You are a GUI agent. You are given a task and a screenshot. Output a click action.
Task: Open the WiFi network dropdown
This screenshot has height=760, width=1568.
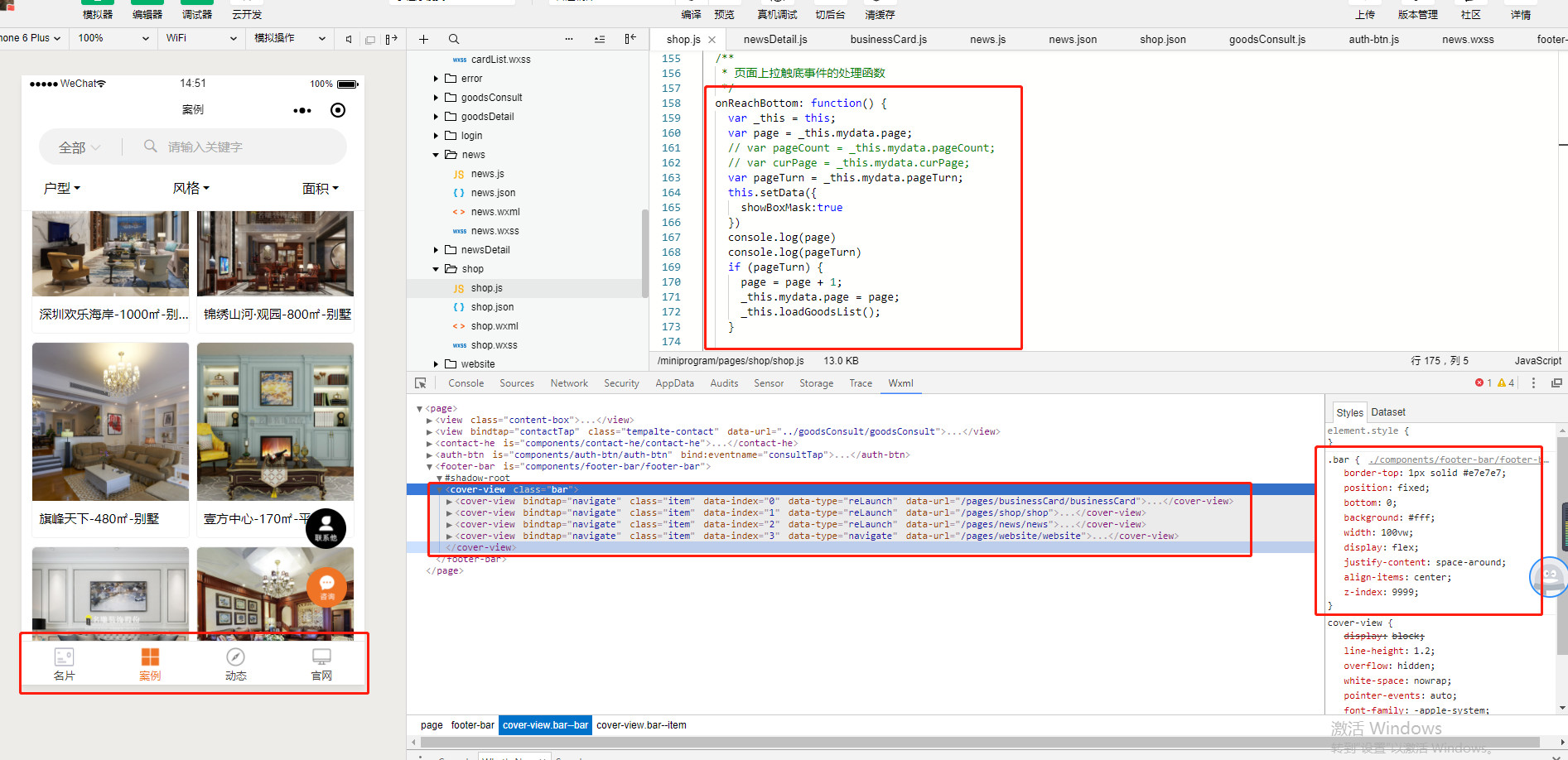tap(200, 38)
